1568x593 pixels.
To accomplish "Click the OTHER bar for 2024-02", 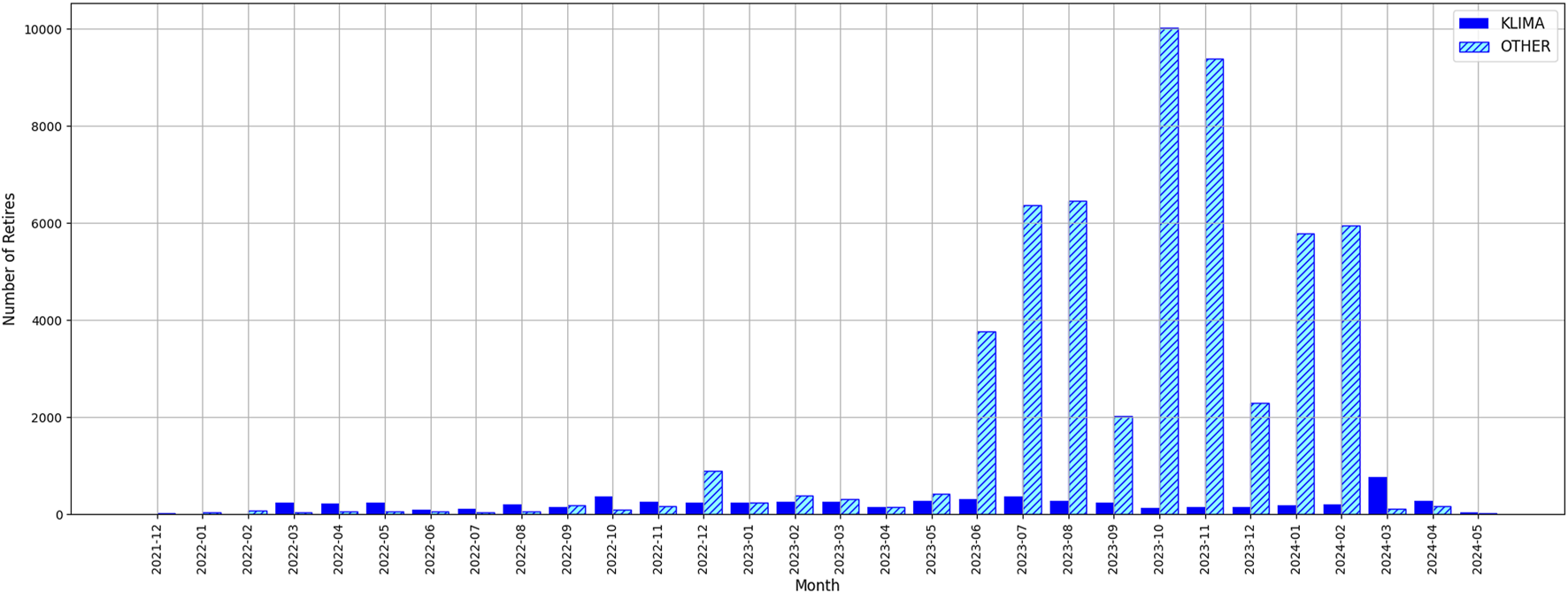I will [x=1351, y=370].
